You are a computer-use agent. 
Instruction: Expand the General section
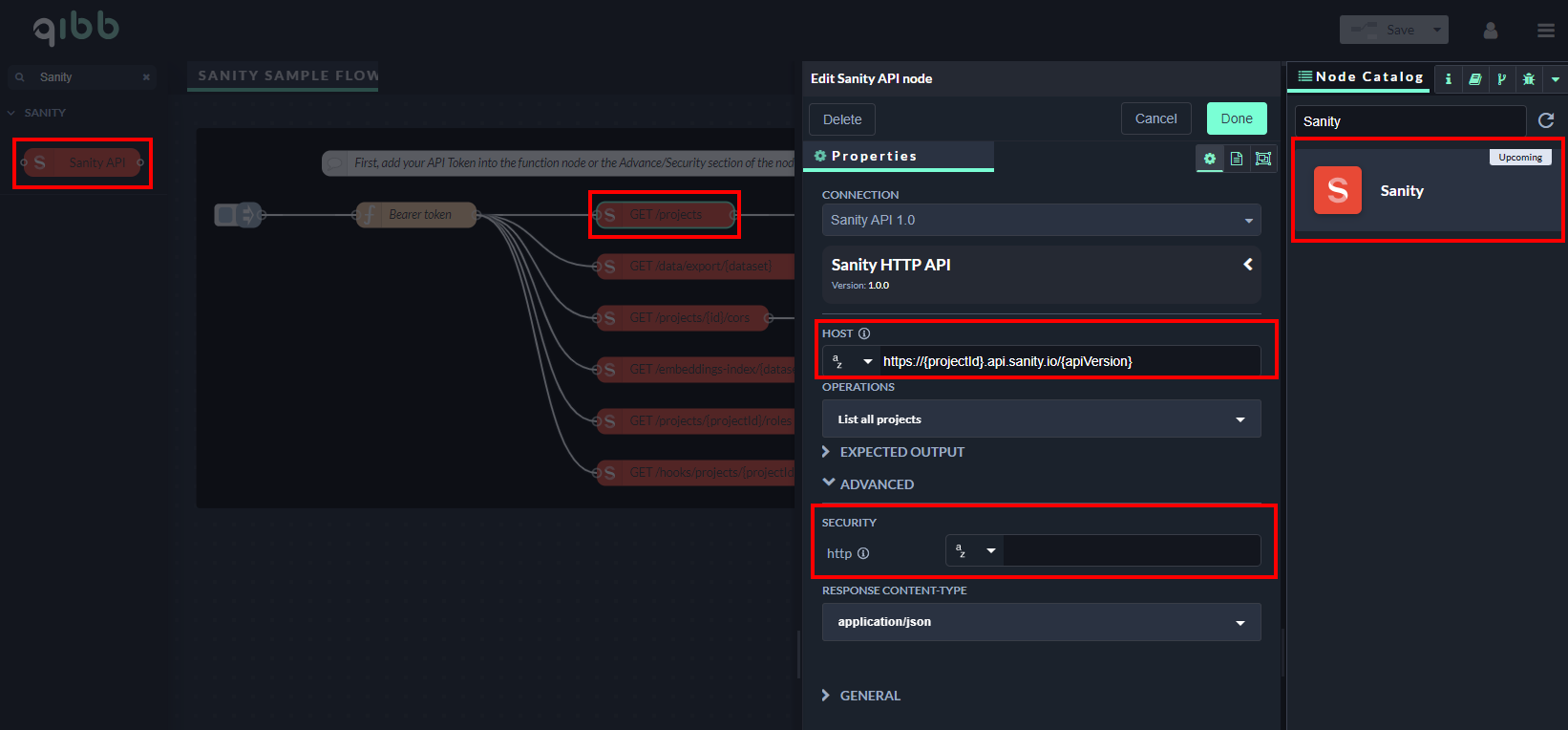click(869, 696)
